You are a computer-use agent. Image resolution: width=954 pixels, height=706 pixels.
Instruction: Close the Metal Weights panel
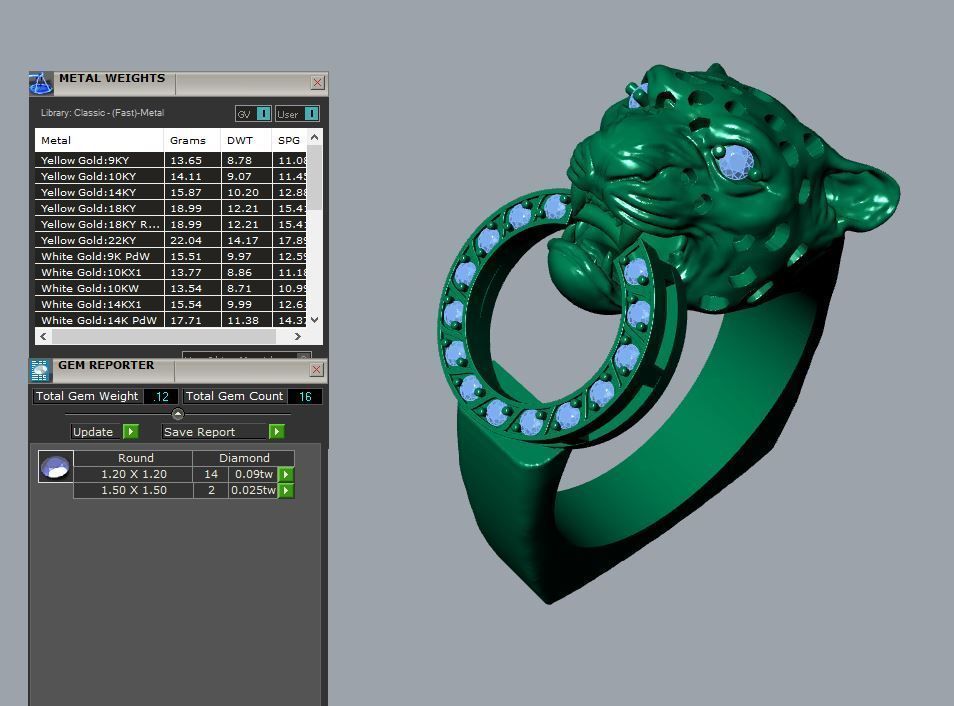click(x=318, y=83)
